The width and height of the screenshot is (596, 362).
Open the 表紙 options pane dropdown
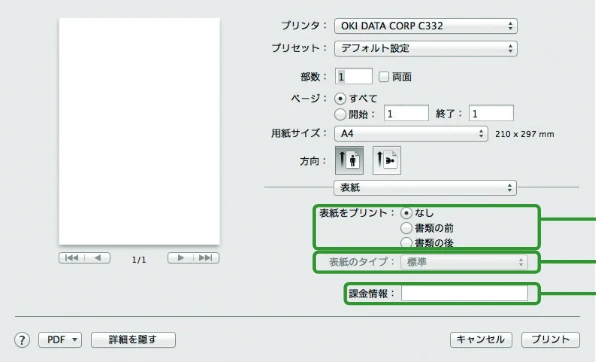pos(425,188)
